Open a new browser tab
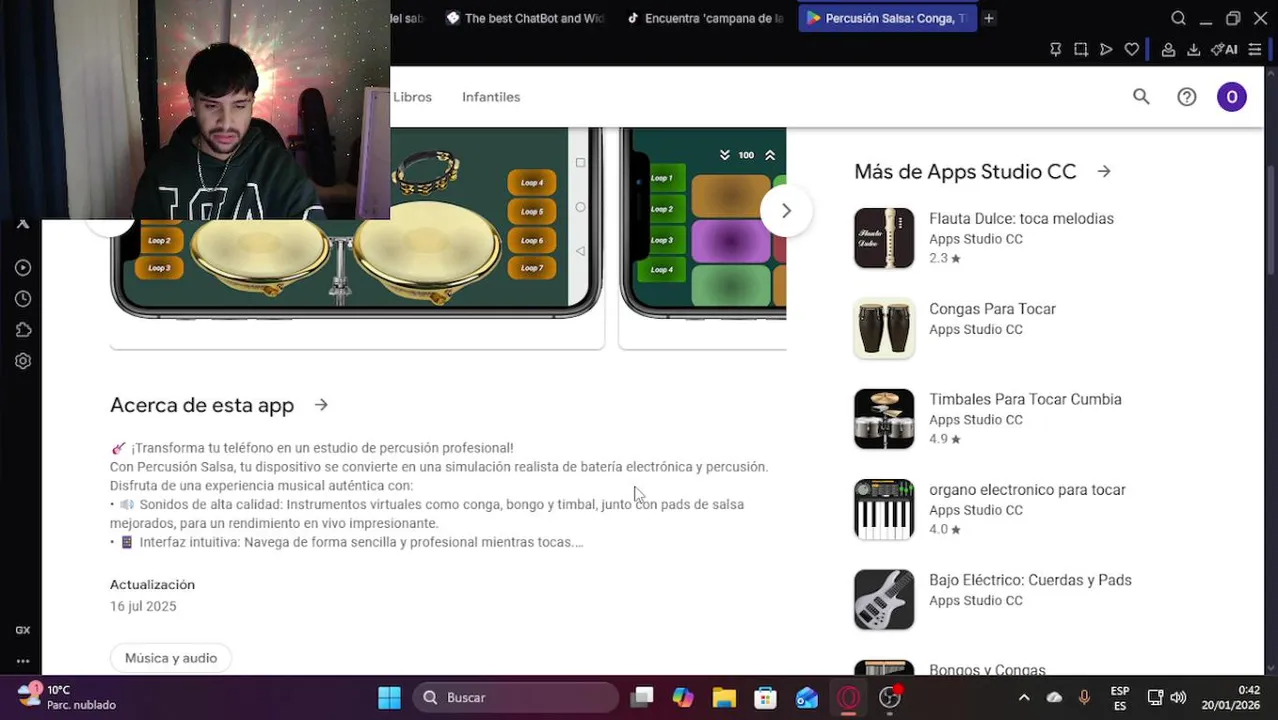The width and height of the screenshot is (1278, 720). (x=988, y=18)
